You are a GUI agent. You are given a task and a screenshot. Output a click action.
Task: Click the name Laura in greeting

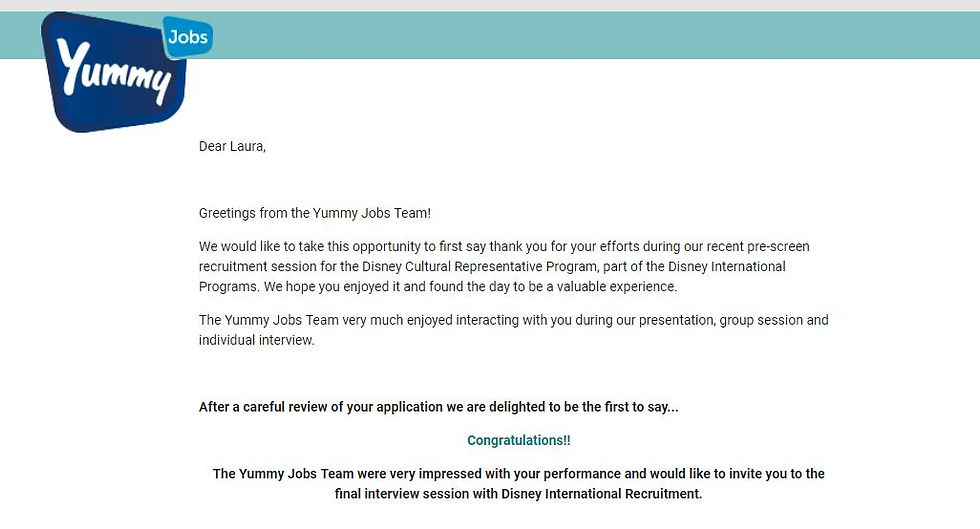[x=248, y=146]
